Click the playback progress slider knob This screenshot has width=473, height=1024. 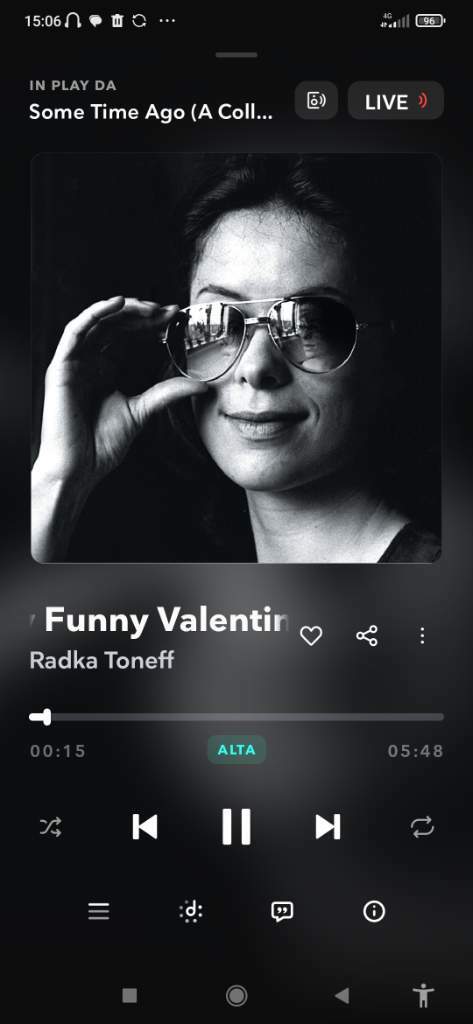click(x=44, y=717)
